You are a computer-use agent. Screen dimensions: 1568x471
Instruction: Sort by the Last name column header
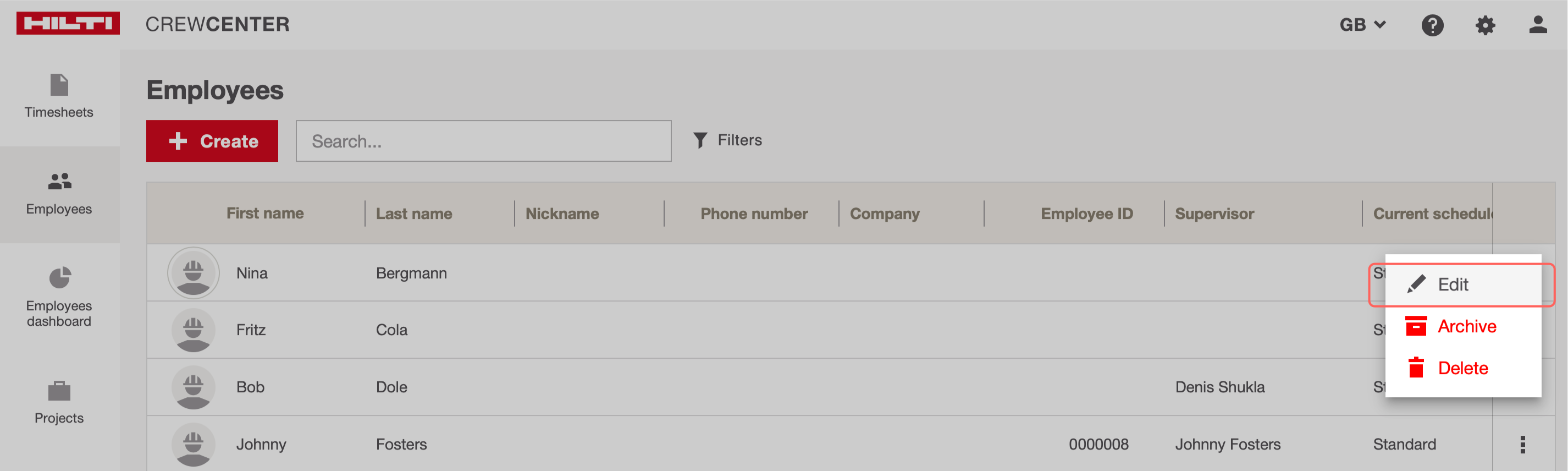click(x=414, y=214)
